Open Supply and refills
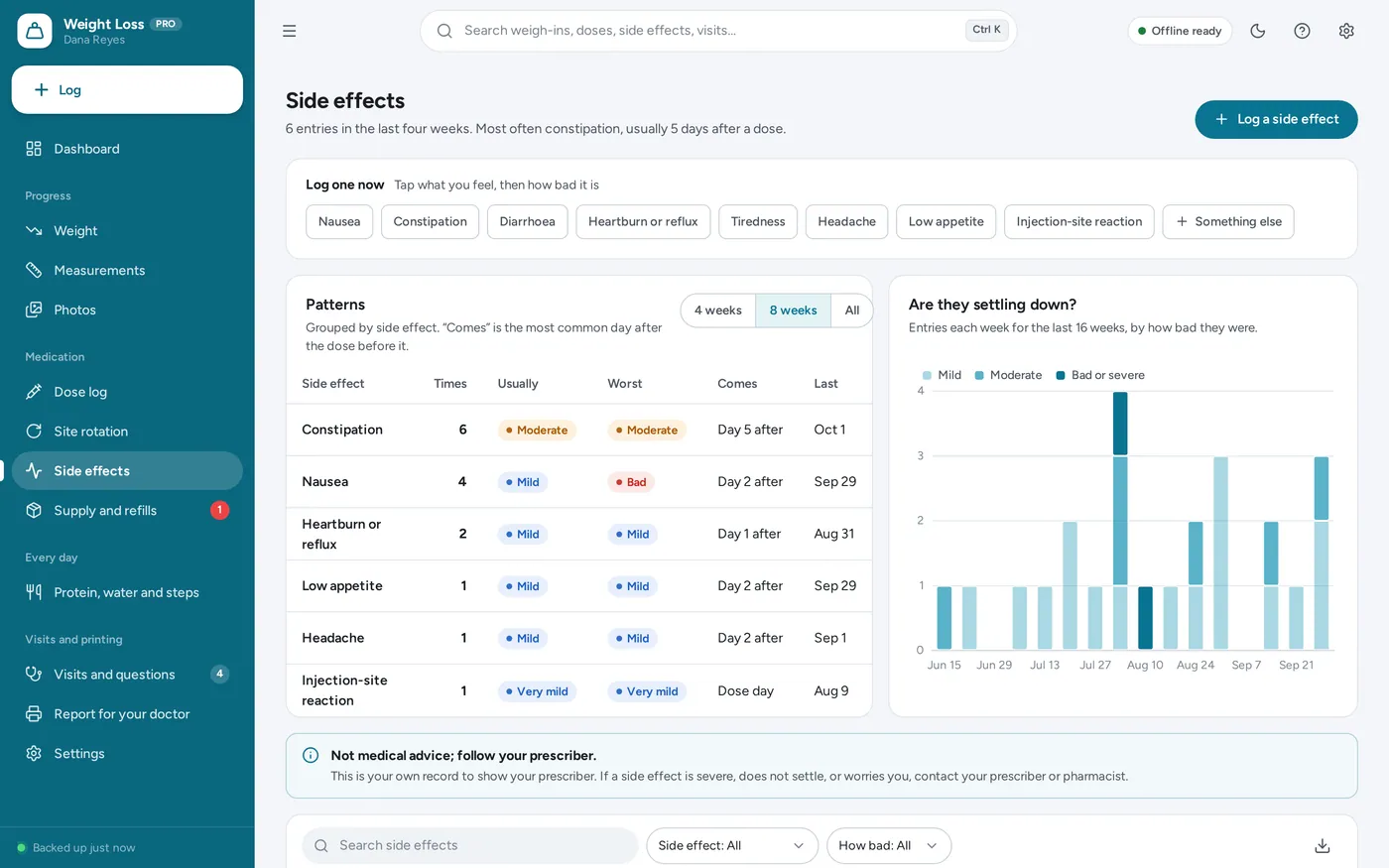This screenshot has width=1389, height=868. coord(127,511)
